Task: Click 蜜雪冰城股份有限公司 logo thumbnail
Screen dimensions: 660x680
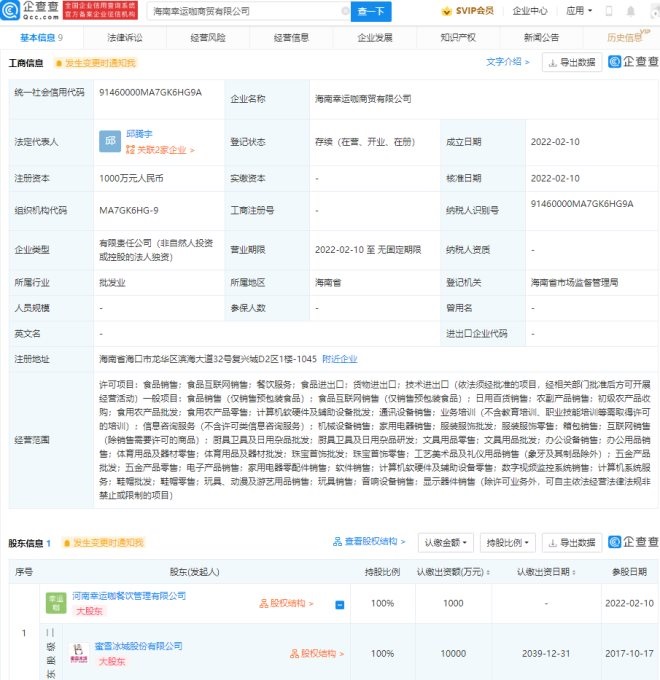Action: [81, 654]
